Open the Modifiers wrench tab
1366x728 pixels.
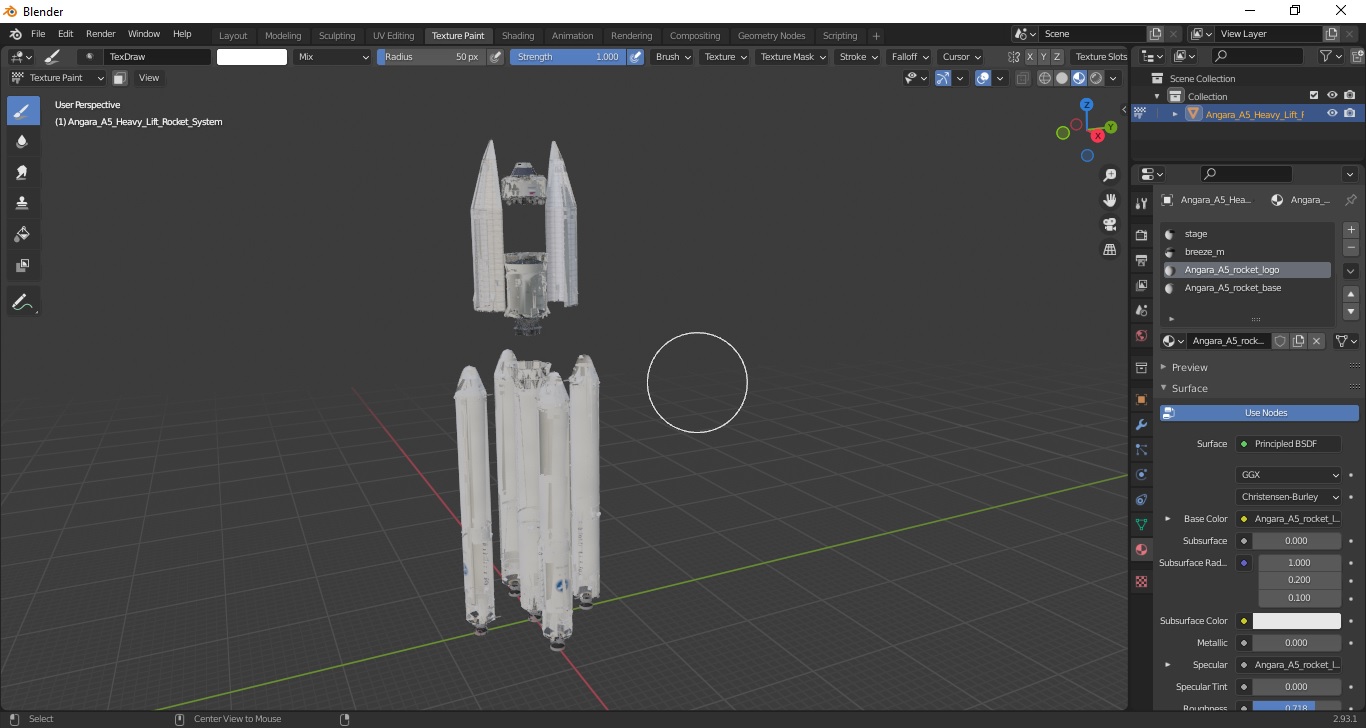click(x=1141, y=424)
